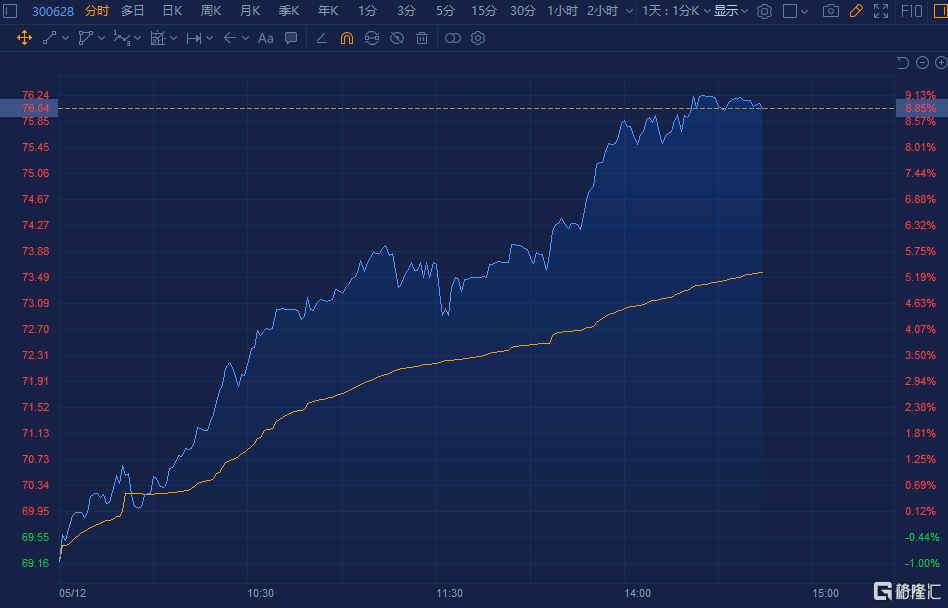The width and height of the screenshot is (948, 608).
Task: Expand polygon shape tool dropdown arrow
Action: tap(102, 39)
